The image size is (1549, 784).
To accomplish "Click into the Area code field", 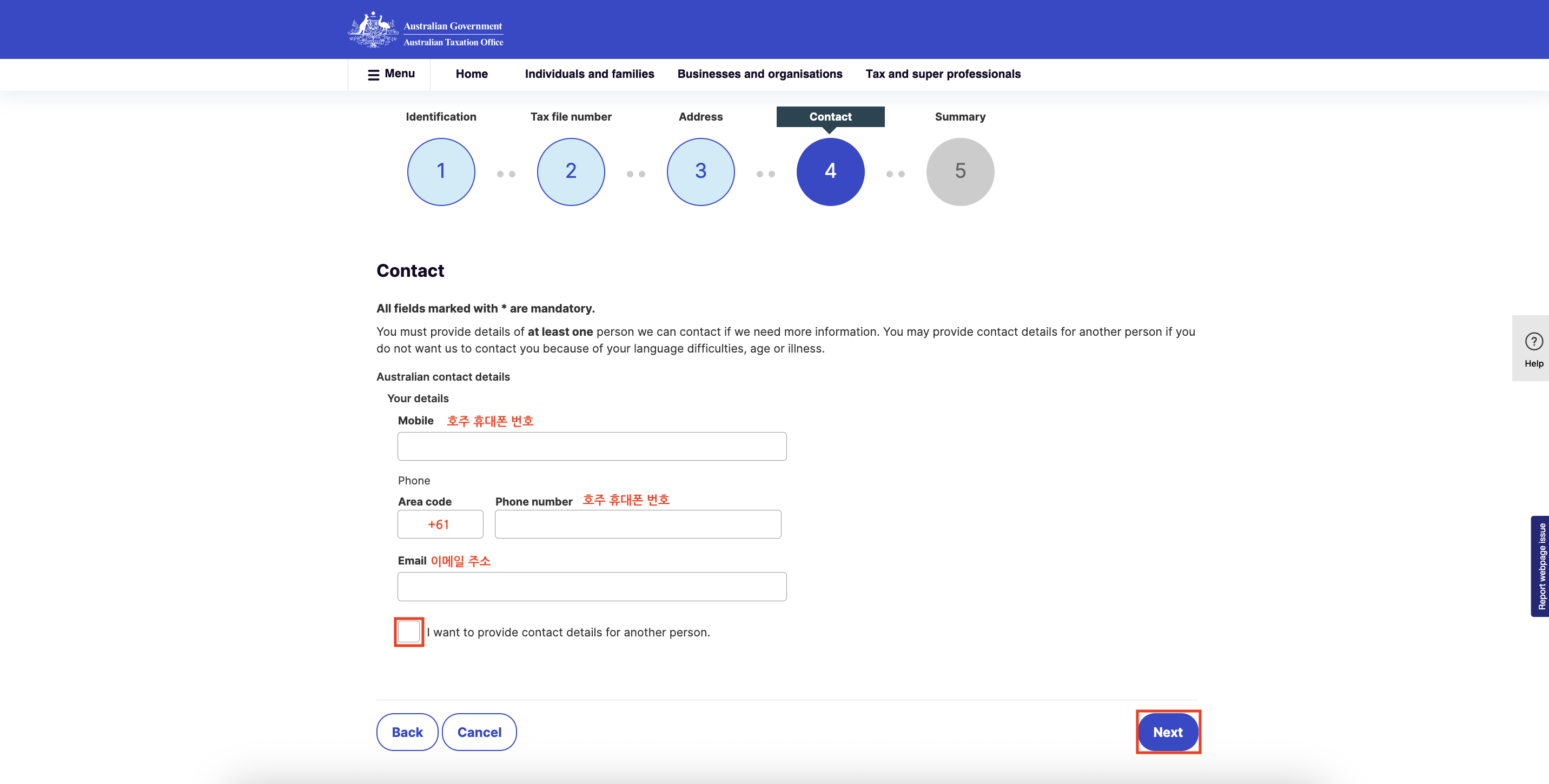I will tap(440, 524).
